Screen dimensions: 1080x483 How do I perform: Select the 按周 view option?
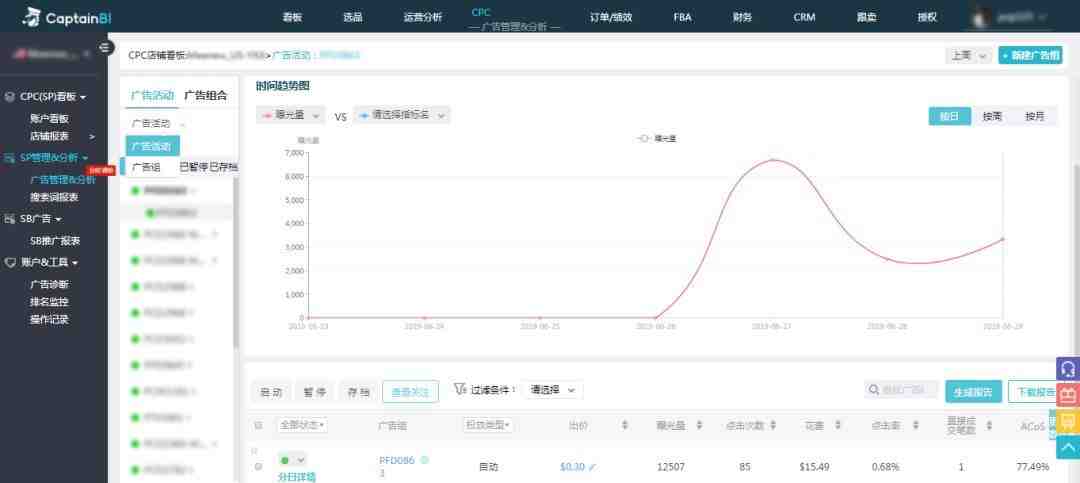[992, 116]
